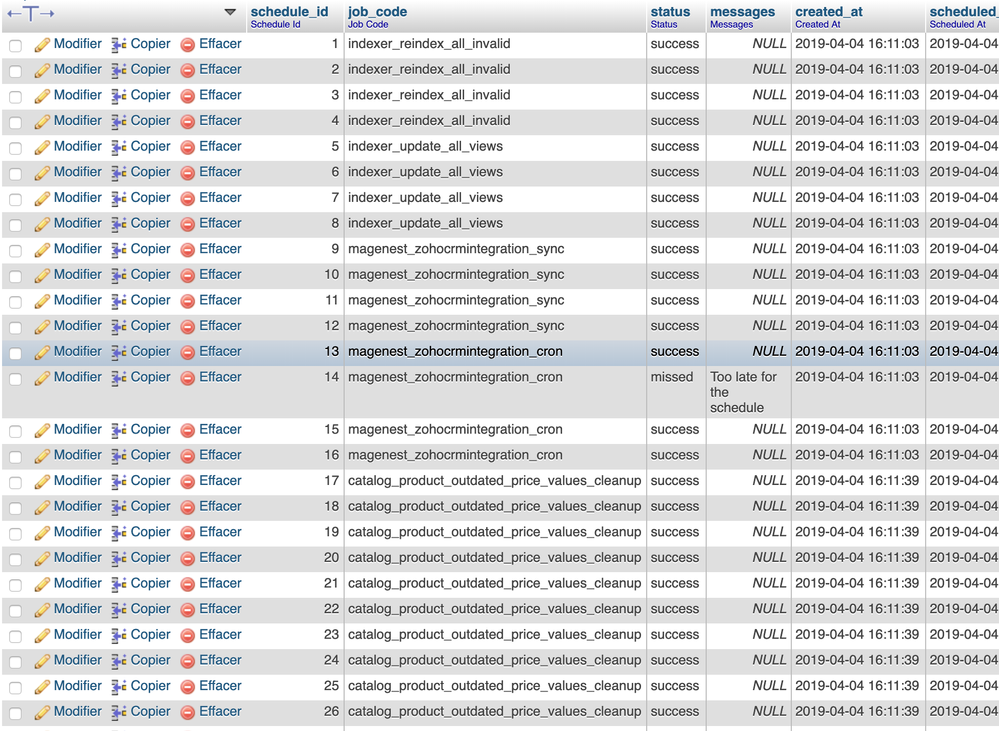
Task: Sort by the job_code column header
Action: tap(377, 12)
